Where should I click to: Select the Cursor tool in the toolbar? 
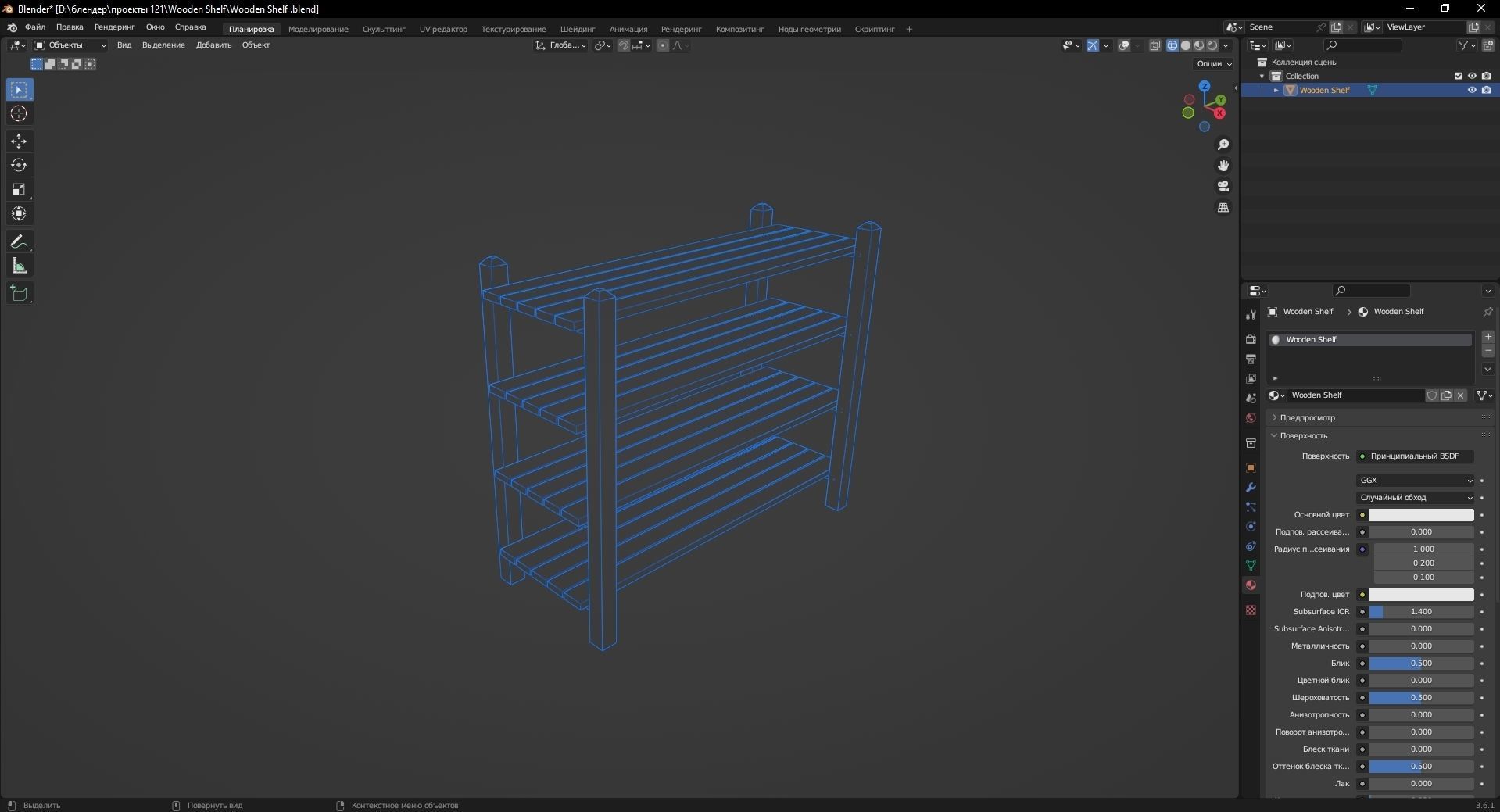coord(19,114)
